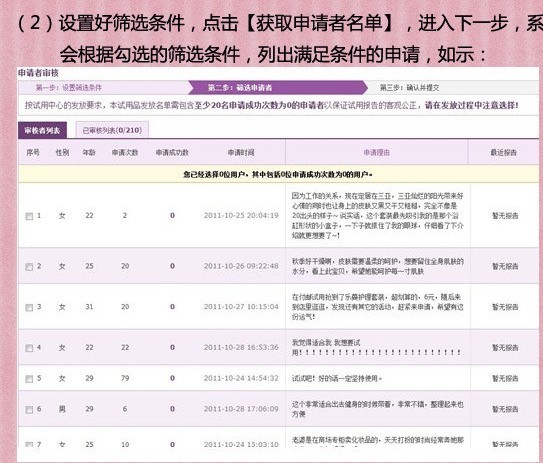Screen dimensions: 543x463
Task: Click timestamp 2011-10-28 17:06:09
Action: coord(241,409)
